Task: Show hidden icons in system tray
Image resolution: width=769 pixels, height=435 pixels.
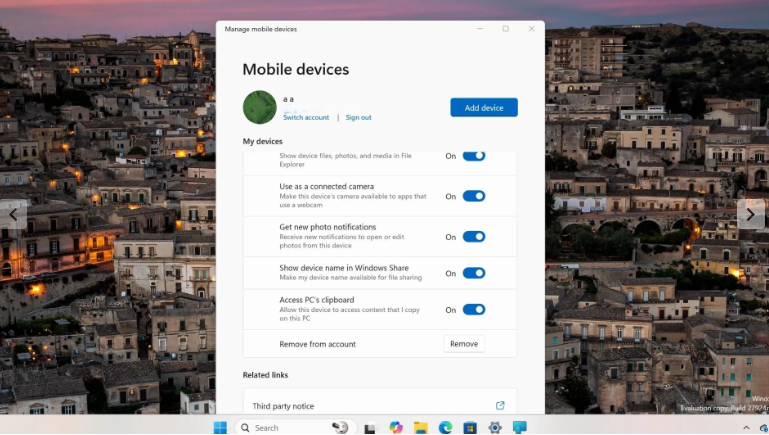Action: coord(746,428)
